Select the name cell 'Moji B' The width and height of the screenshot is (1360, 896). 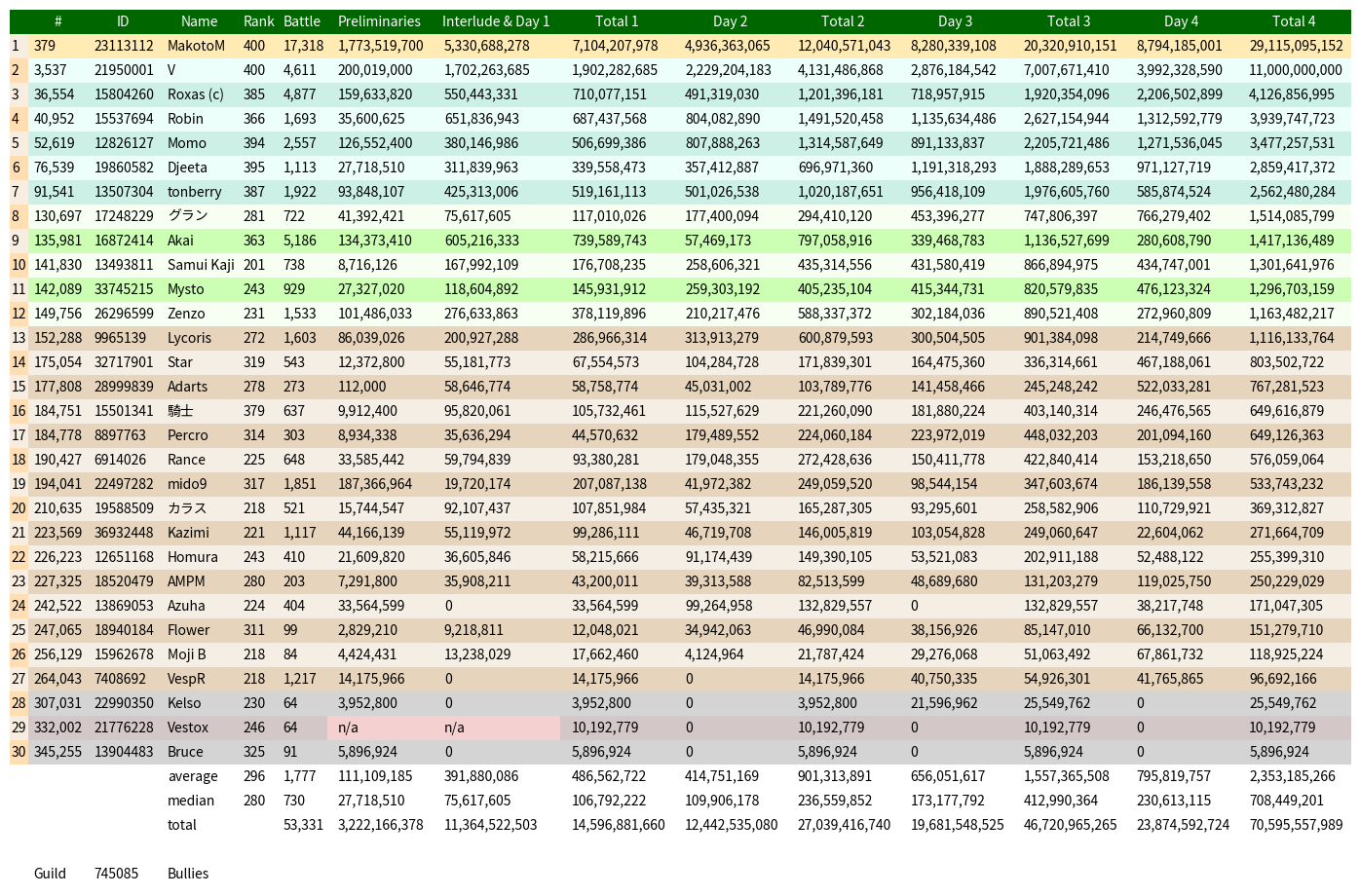tap(187, 654)
